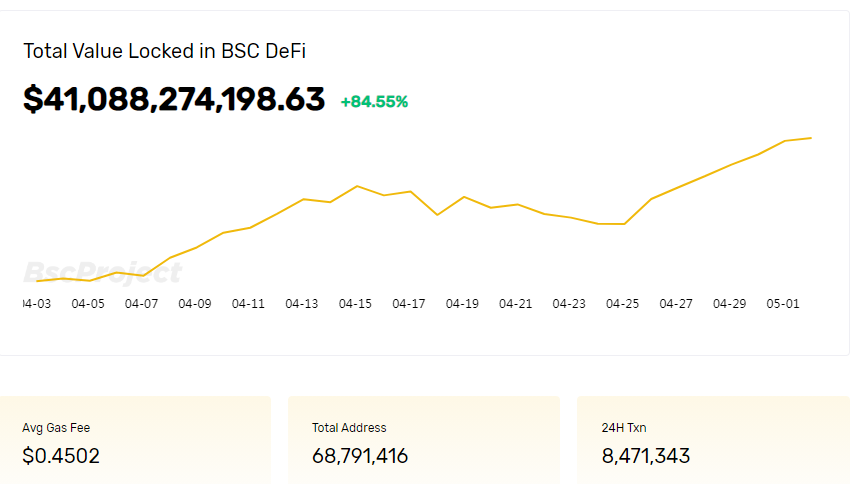Select the 04-25 date label
The height and width of the screenshot is (484, 856).
pyautogui.click(x=622, y=304)
